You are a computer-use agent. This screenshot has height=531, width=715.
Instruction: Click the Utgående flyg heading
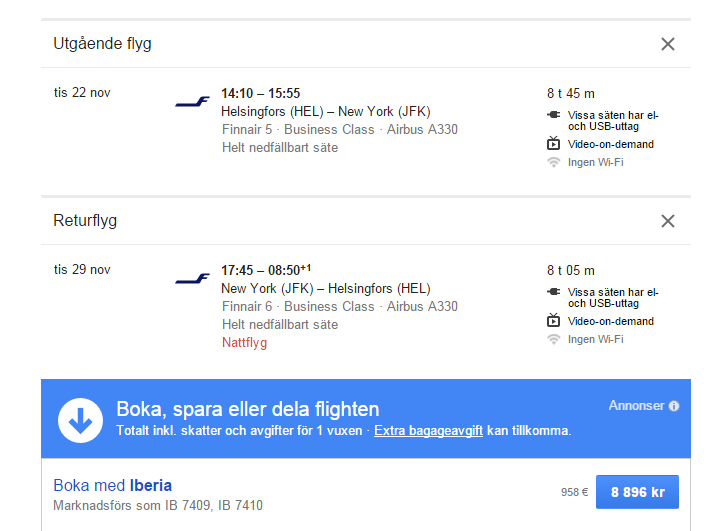(102, 44)
